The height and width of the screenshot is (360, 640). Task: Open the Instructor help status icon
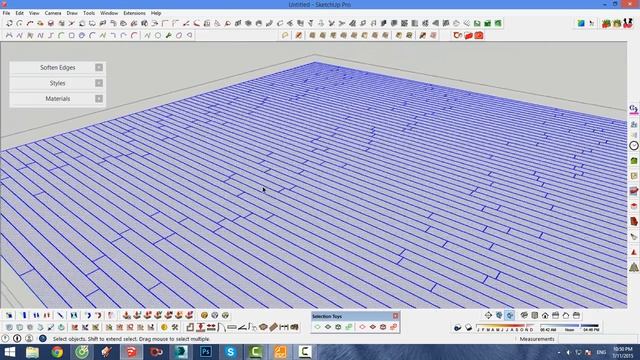[42, 339]
